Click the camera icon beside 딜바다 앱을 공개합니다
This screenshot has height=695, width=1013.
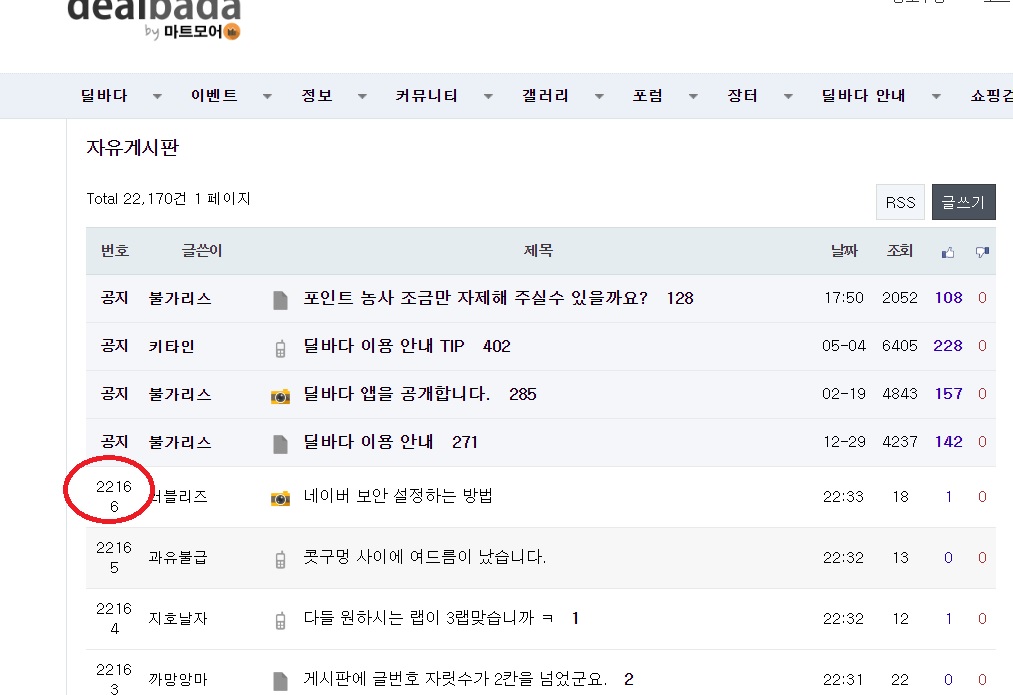click(280, 395)
